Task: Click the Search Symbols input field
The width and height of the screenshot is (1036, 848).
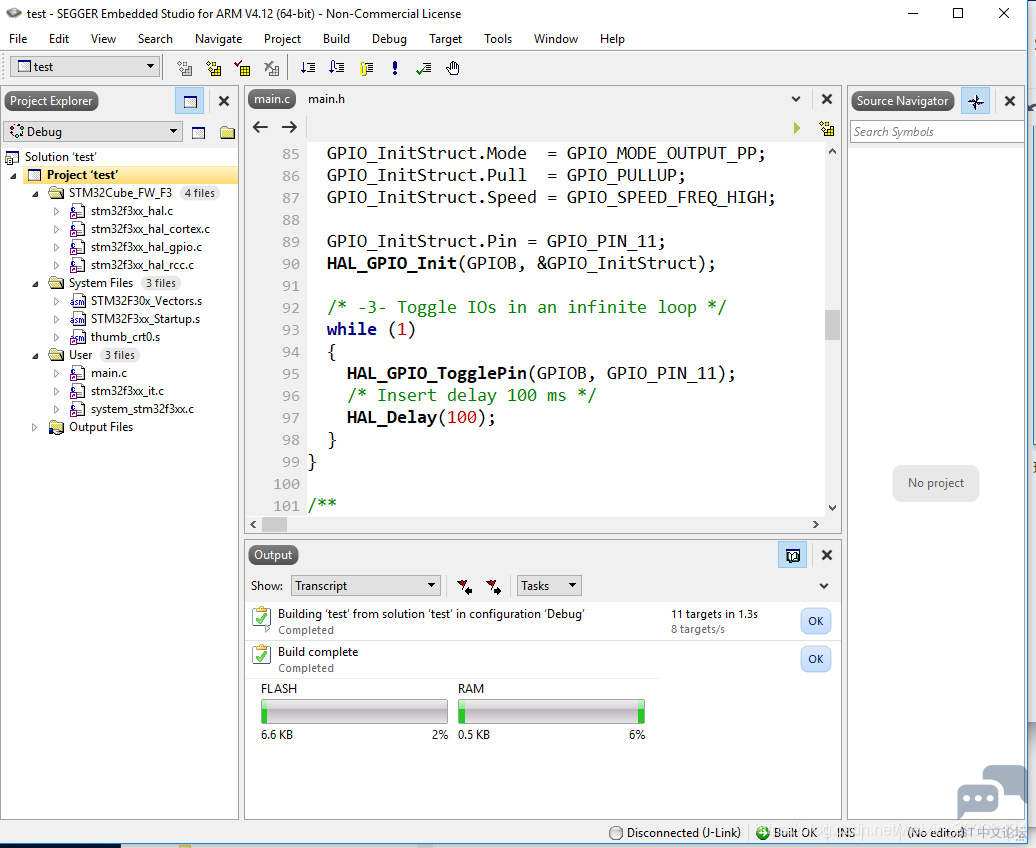Action: coord(936,132)
